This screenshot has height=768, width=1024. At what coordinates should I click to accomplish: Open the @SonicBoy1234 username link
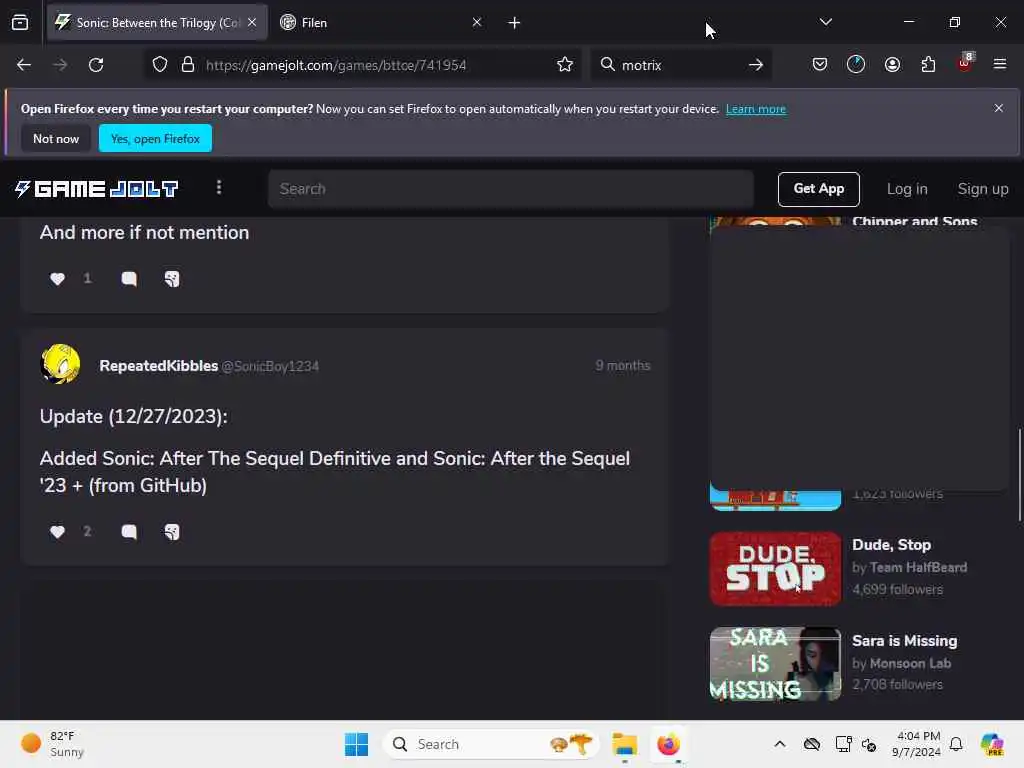coord(270,366)
